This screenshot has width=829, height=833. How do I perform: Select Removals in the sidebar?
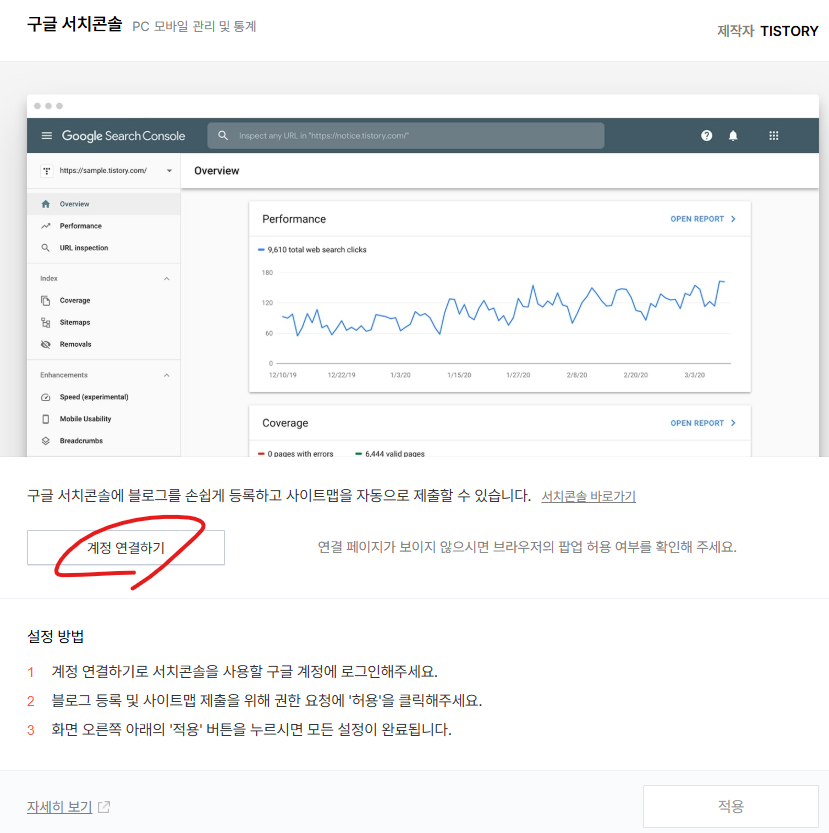(x=104, y=344)
